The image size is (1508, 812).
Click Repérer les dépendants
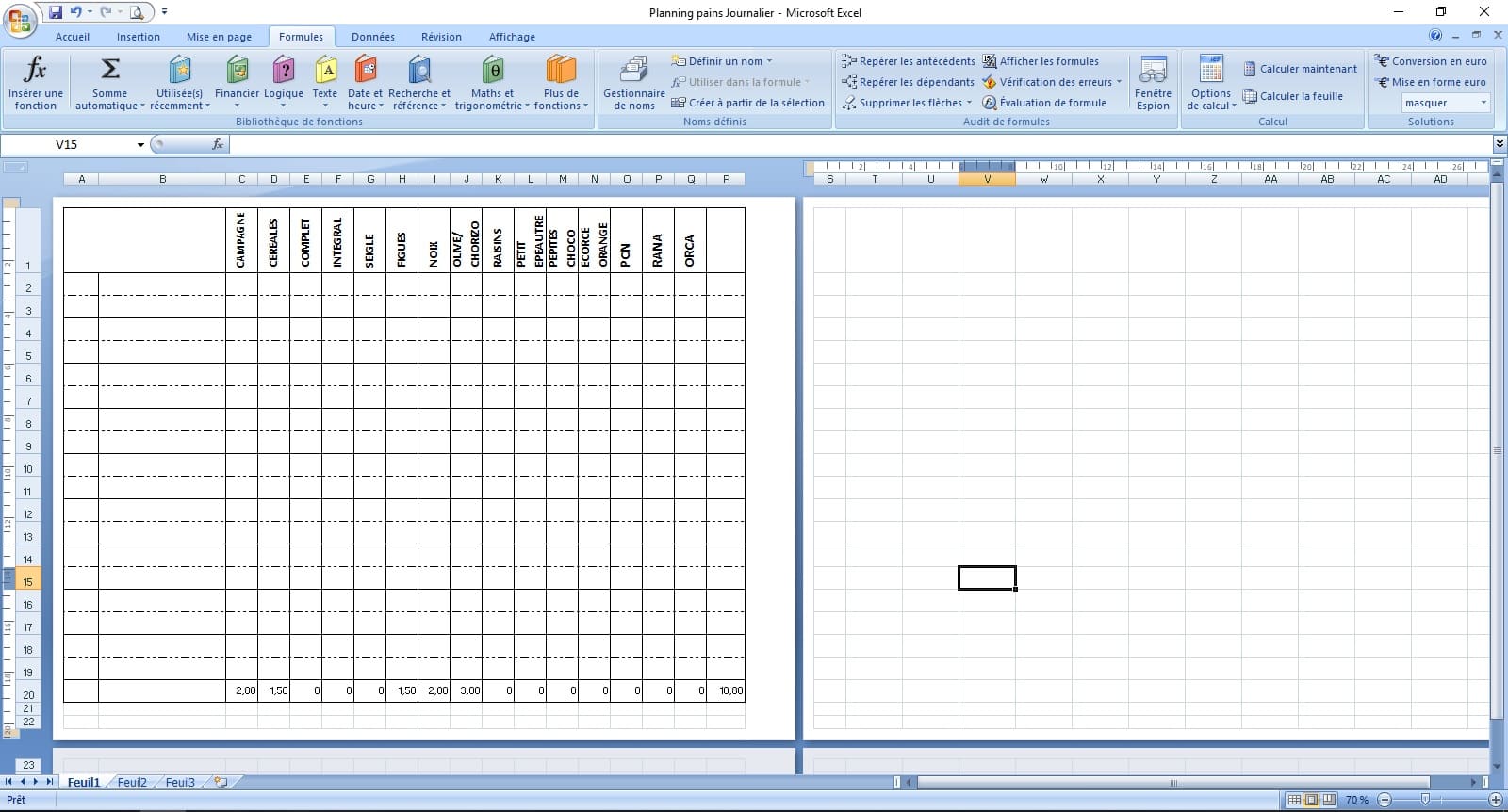pyautogui.click(x=908, y=82)
